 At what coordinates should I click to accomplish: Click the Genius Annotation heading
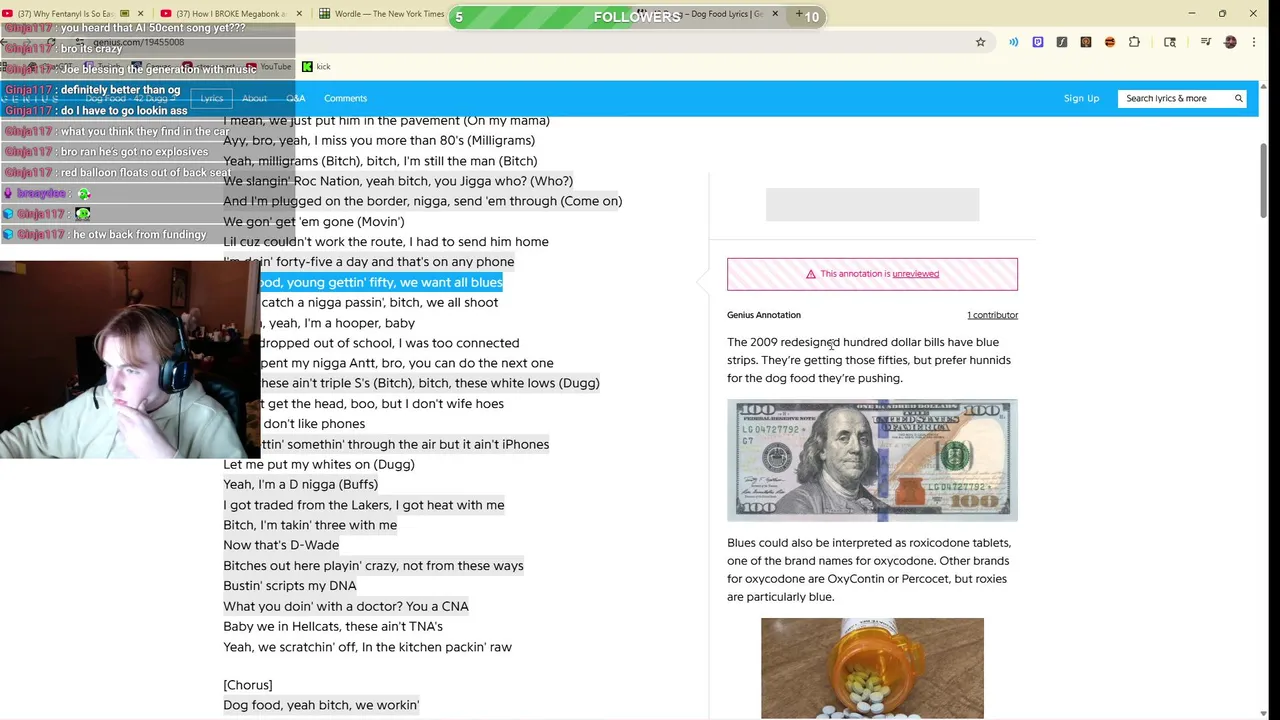click(763, 315)
